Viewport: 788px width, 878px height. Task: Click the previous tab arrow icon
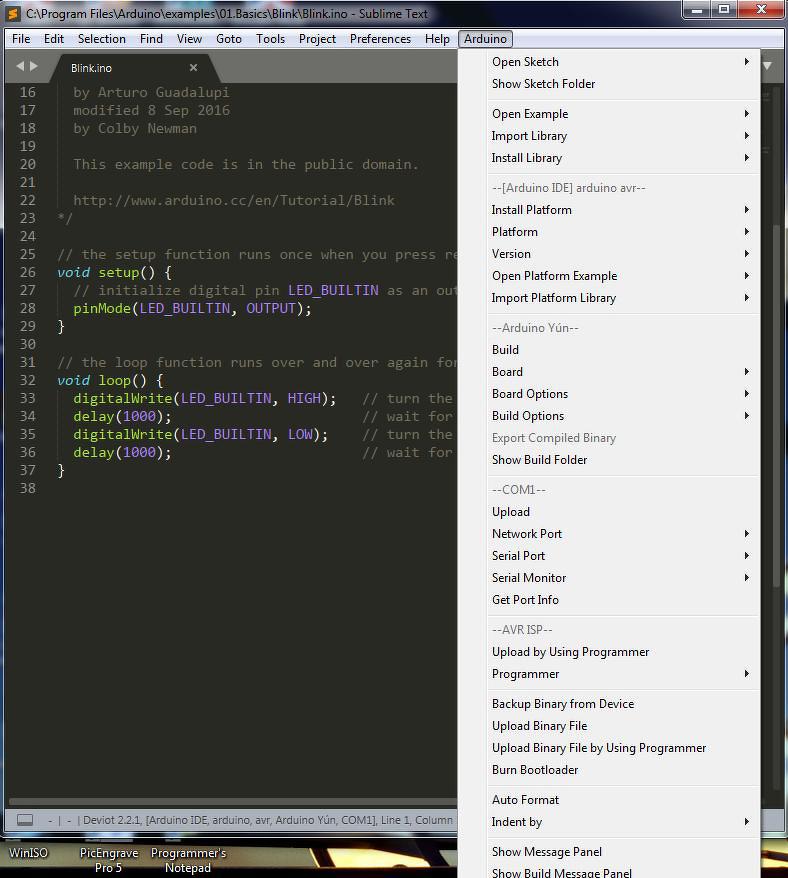[20, 66]
